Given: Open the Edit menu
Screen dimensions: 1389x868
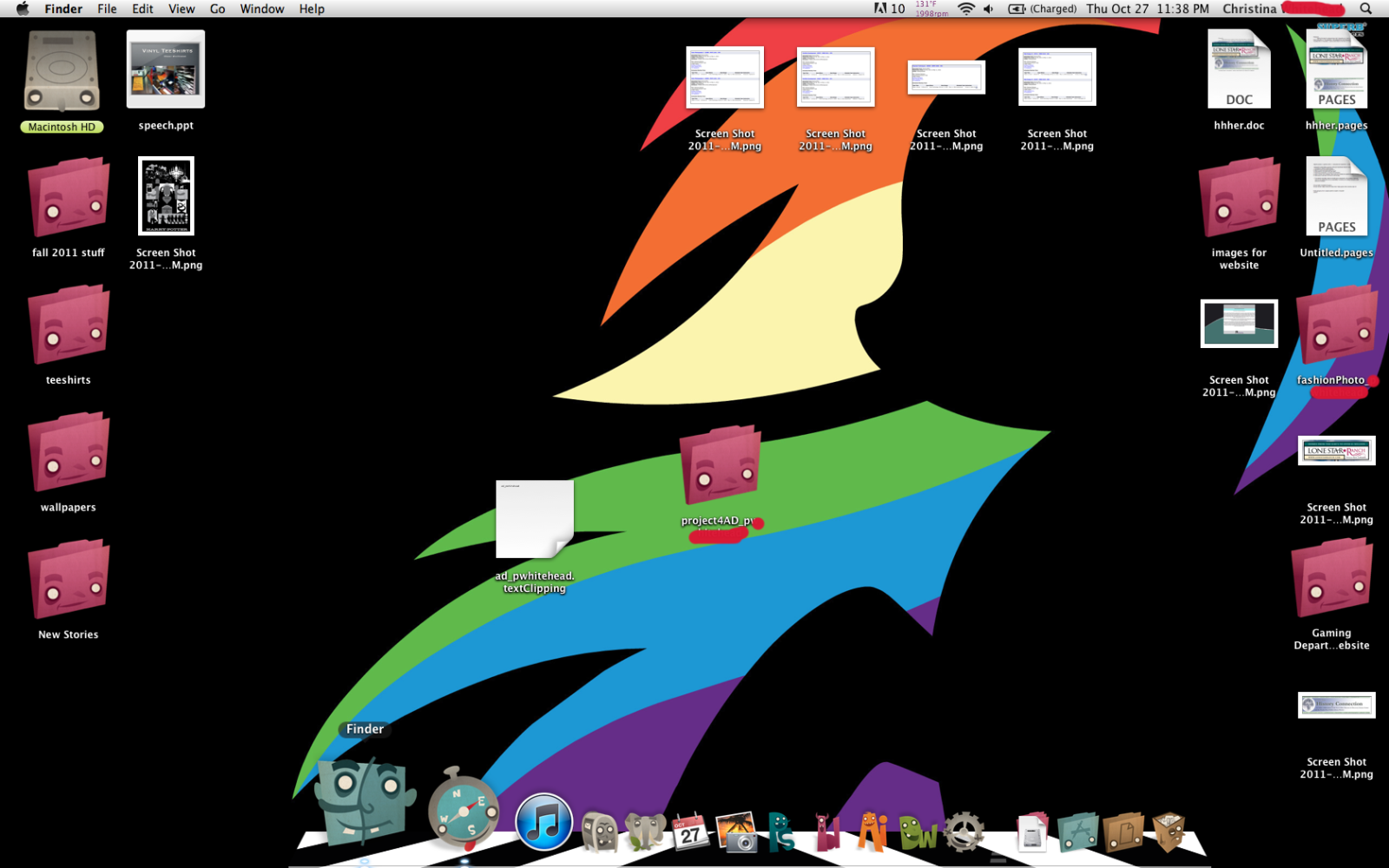Looking at the screenshot, I should 142,9.
